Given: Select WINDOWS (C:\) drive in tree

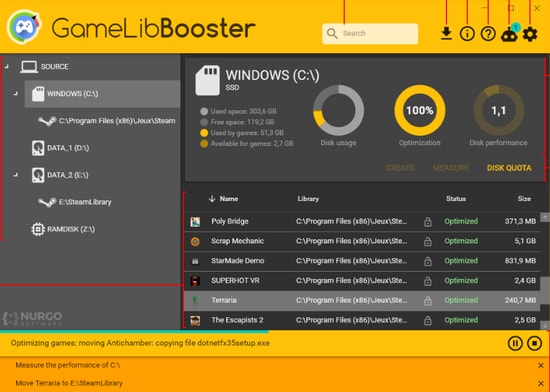Looking at the screenshot, I should tap(102, 94).
